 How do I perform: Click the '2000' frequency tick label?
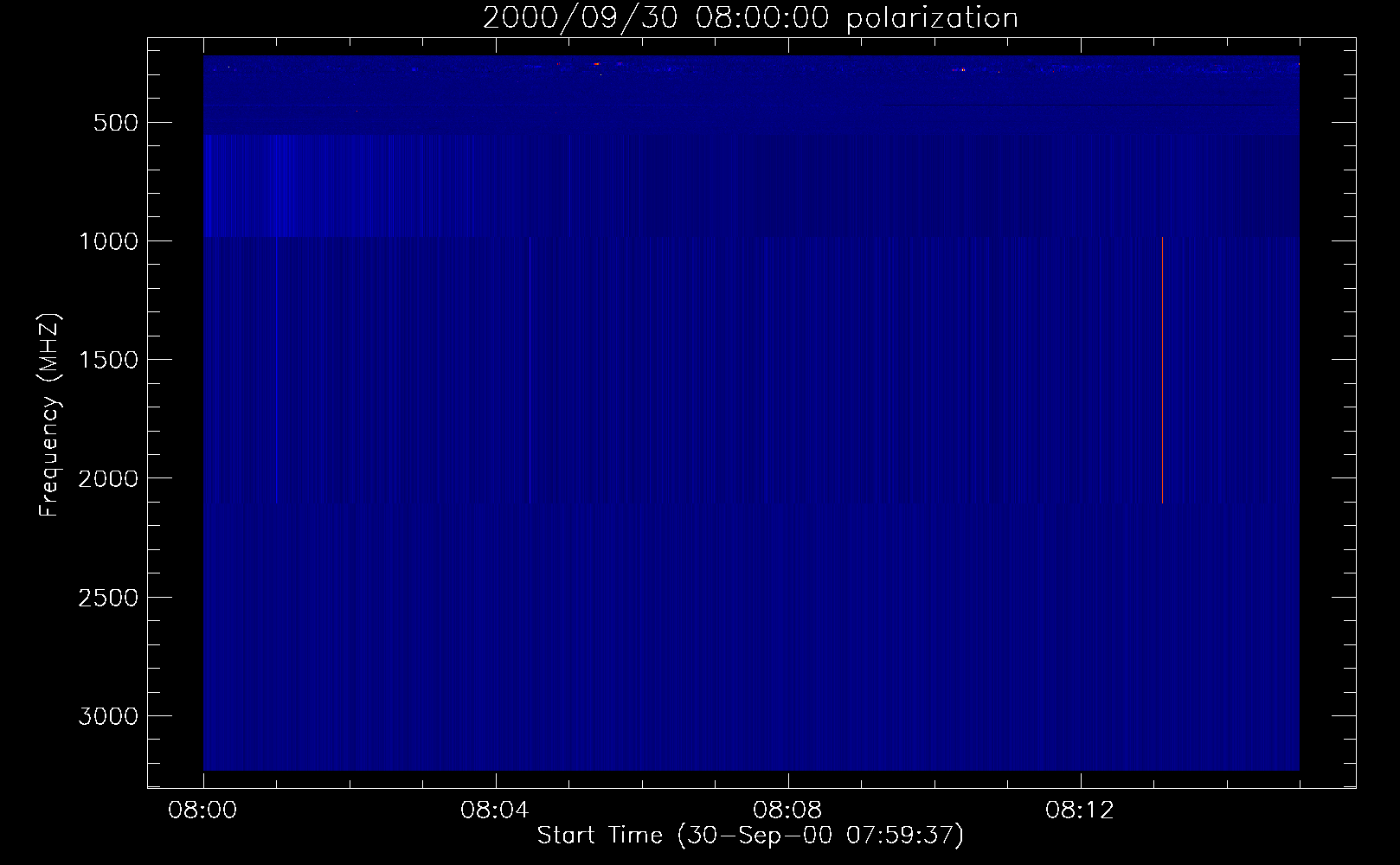(108, 478)
